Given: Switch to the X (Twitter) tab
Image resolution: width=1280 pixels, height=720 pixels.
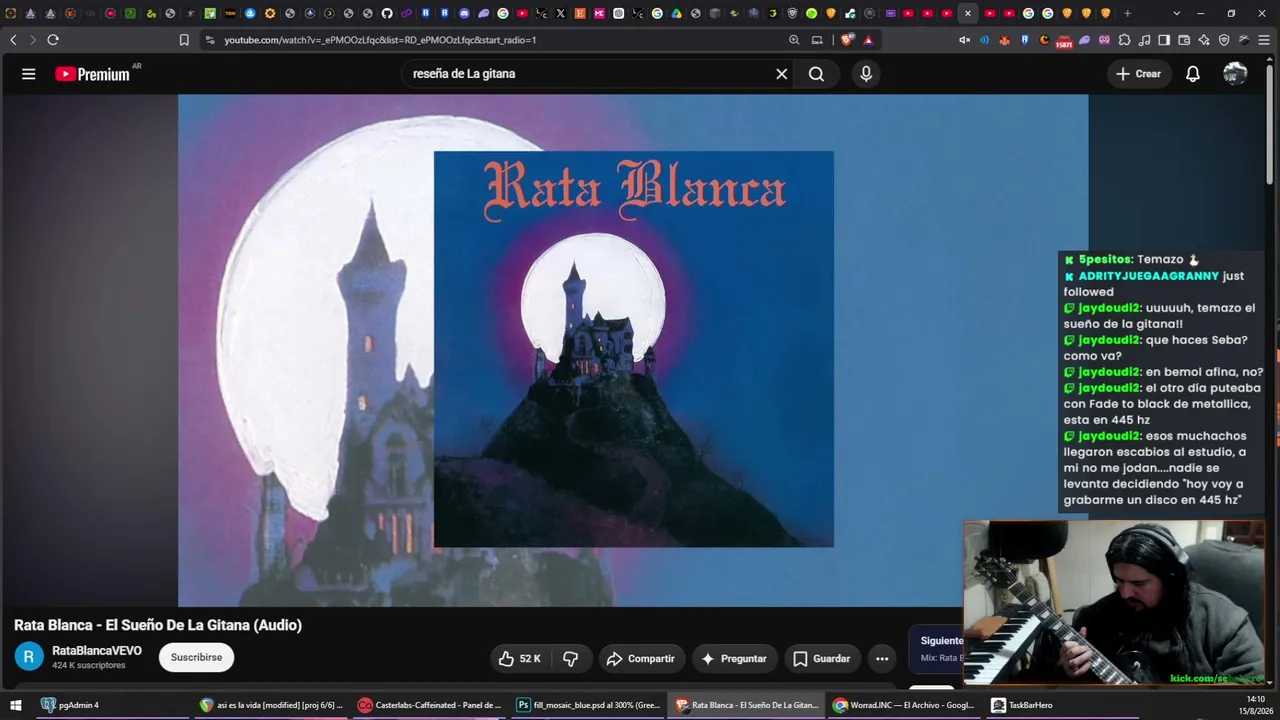Looking at the screenshot, I should point(560,13).
